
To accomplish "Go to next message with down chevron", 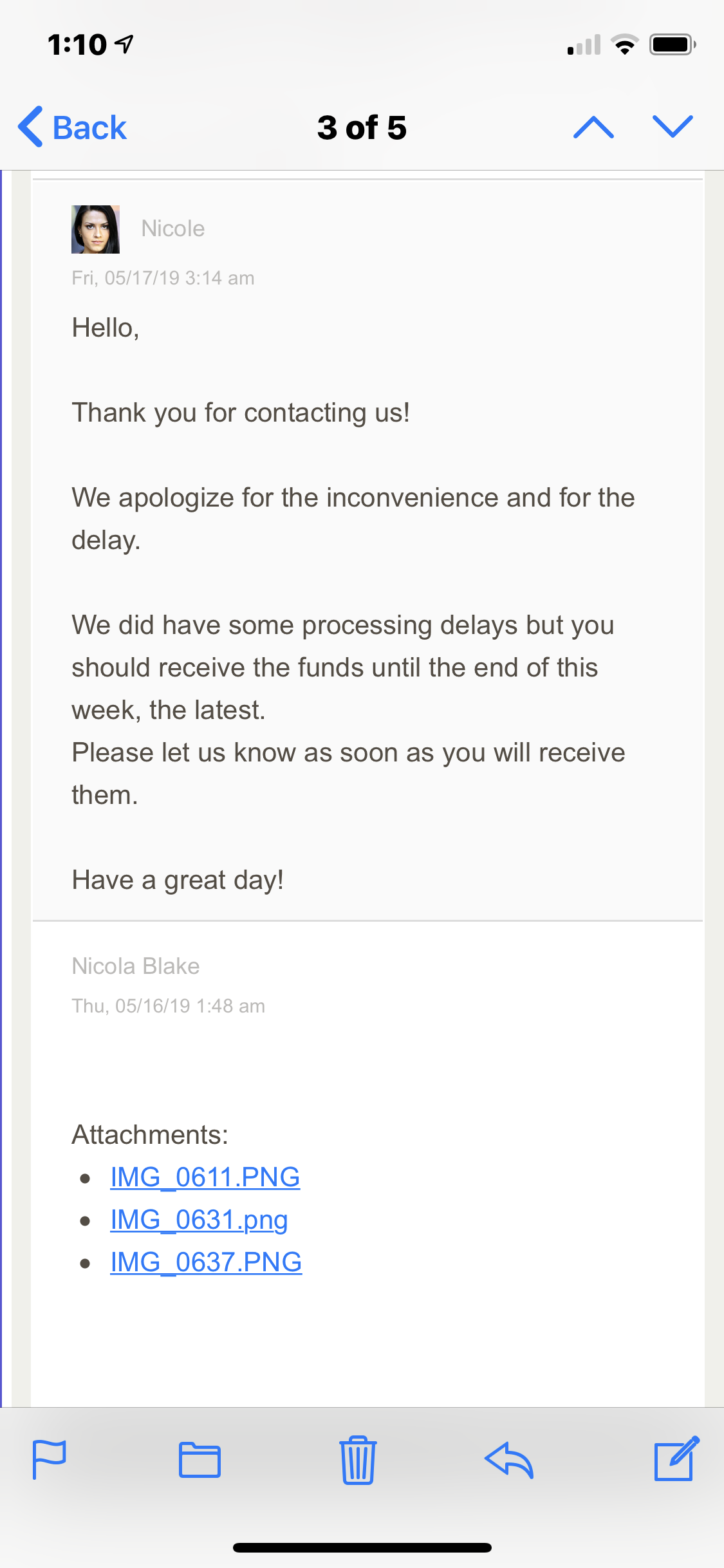I will (x=673, y=126).
